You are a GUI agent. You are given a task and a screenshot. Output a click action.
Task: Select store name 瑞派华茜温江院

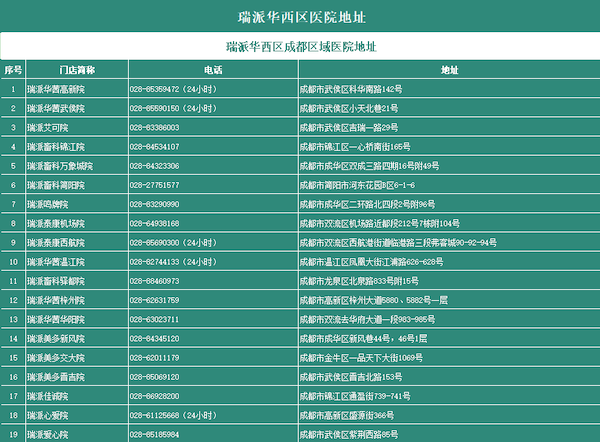pyautogui.click(x=56, y=262)
